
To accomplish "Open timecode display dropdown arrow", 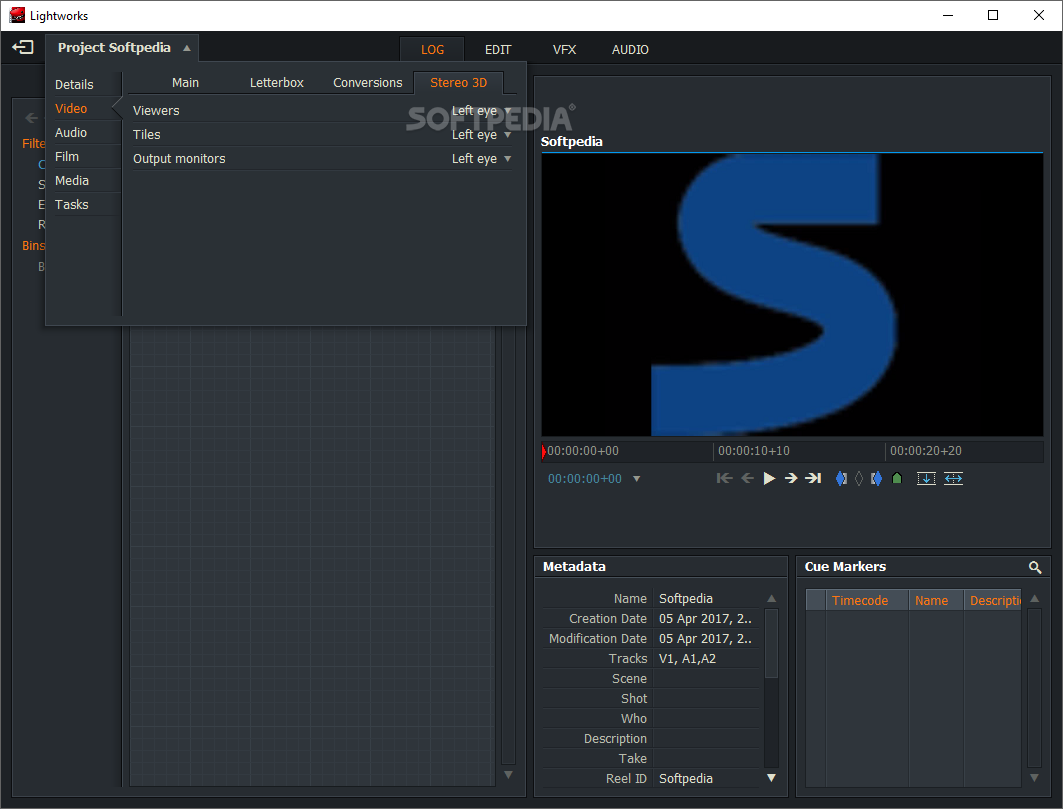I will coord(637,479).
